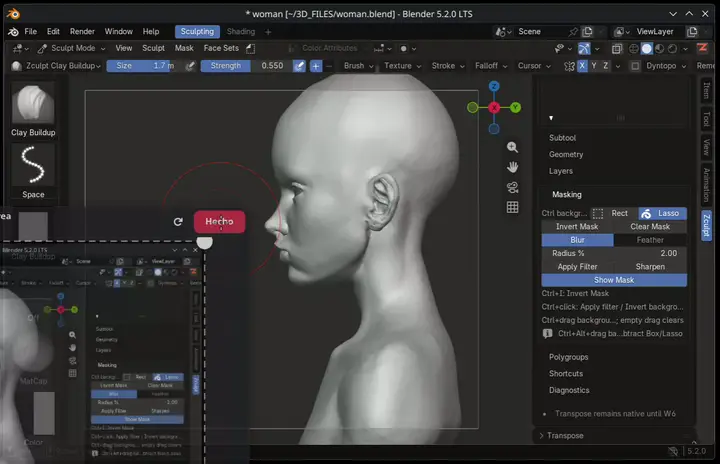Viewport: 720px width, 464px height.
Task: Toggle Z axis symmetry
Action: (606, 66)
